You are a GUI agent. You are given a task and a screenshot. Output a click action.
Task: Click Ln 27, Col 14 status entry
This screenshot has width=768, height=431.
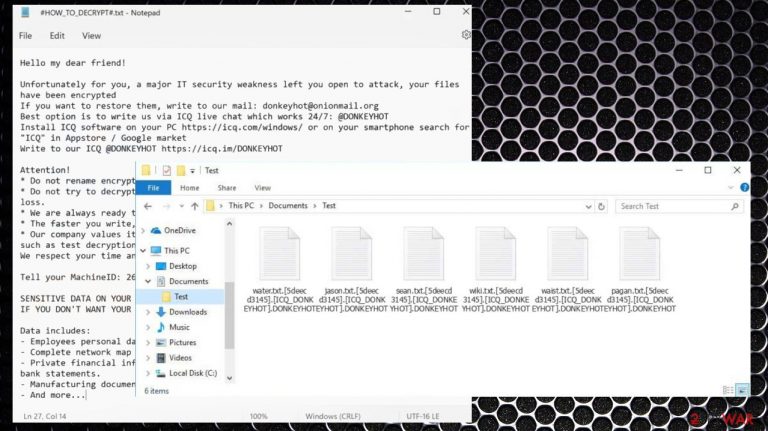pos(45,416)
